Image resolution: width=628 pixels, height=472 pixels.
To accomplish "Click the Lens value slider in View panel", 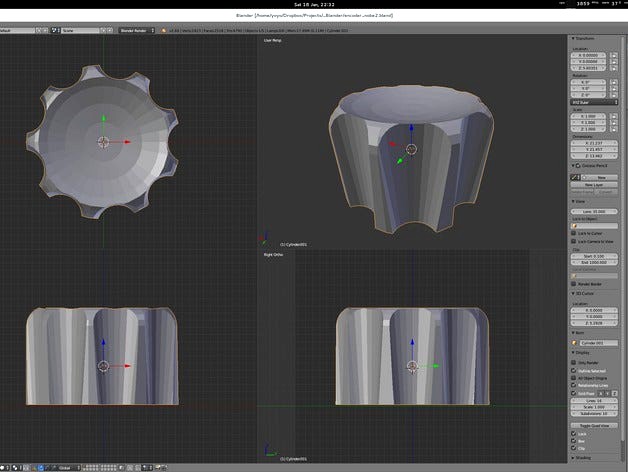I will tap(593, 212).
